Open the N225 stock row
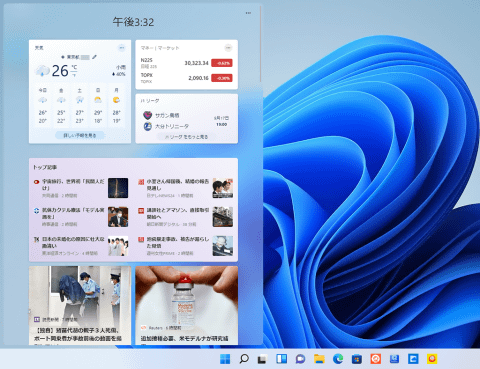This screenshot has width=480, height=369. (186, 63)
